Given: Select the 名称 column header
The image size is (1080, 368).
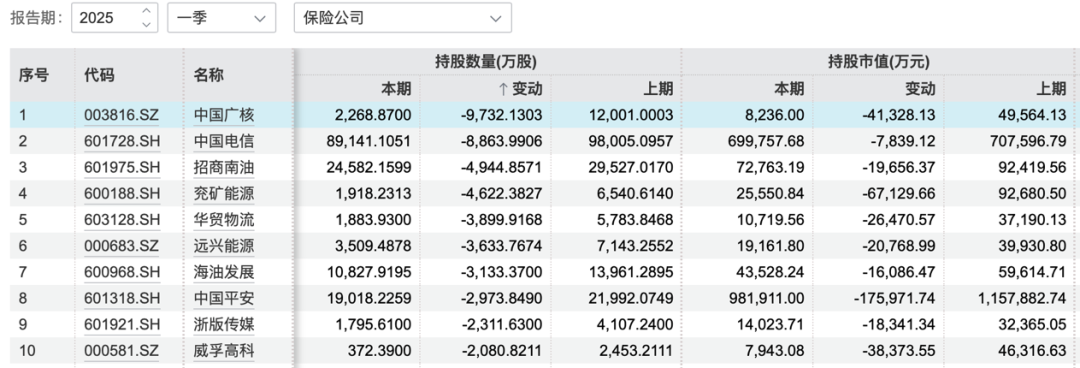Looking at the screenshot, I should (209, 75).
